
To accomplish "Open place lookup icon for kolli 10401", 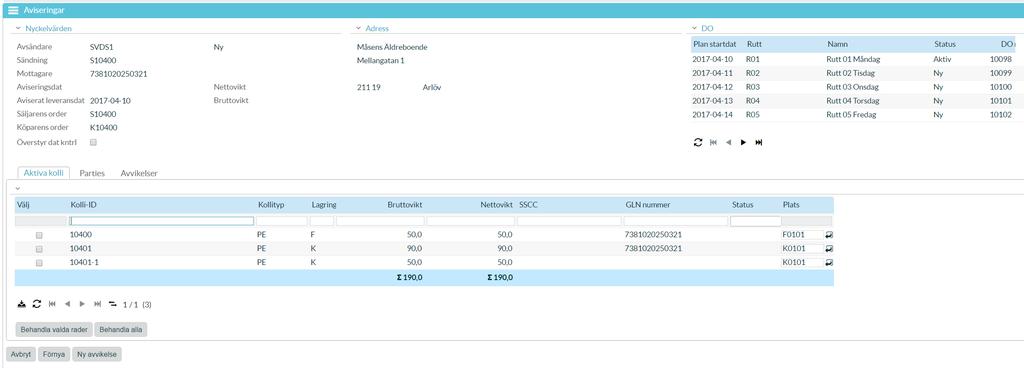I will 829,249.
